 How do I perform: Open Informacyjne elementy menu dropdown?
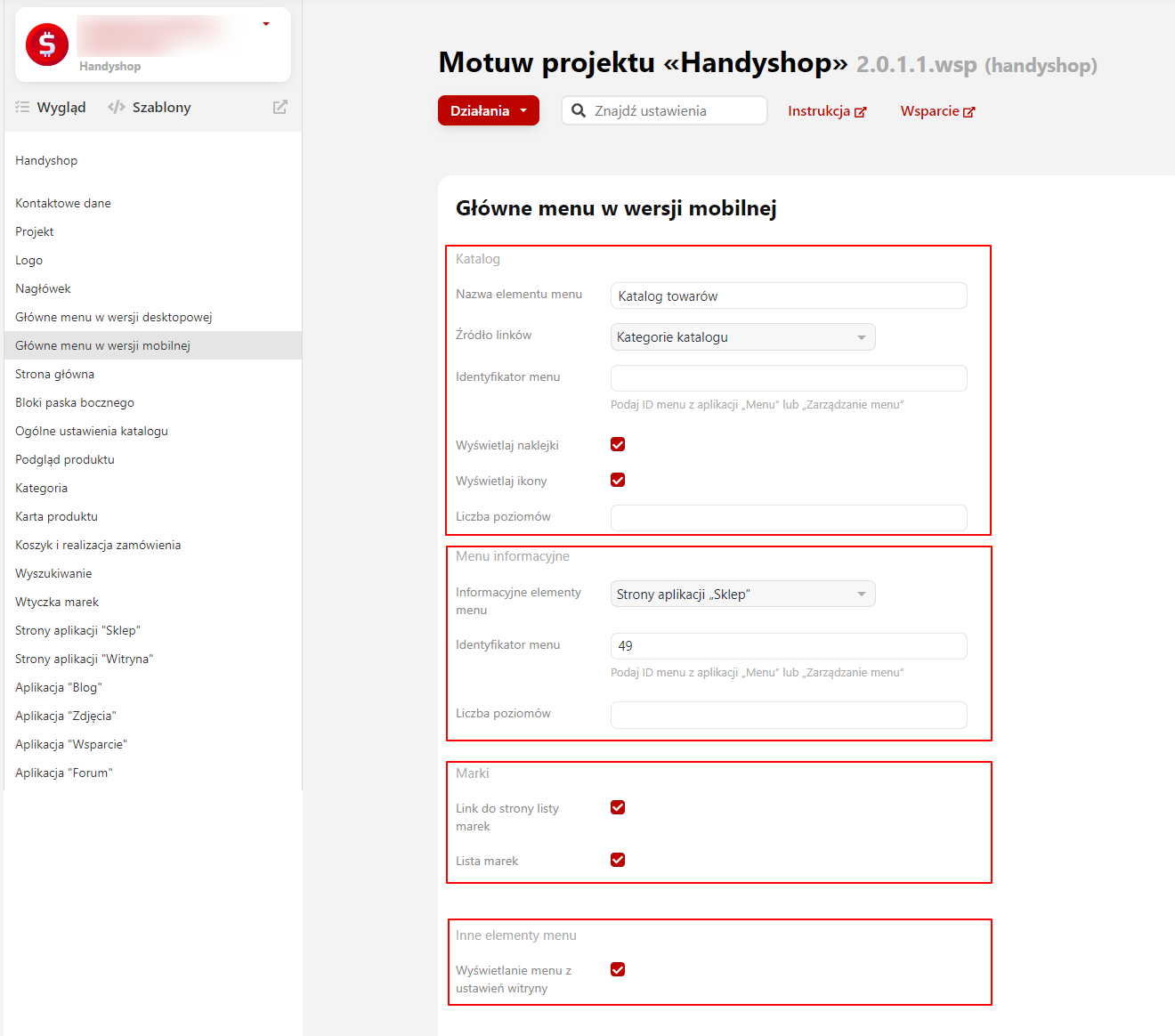[x=743, y=594]
